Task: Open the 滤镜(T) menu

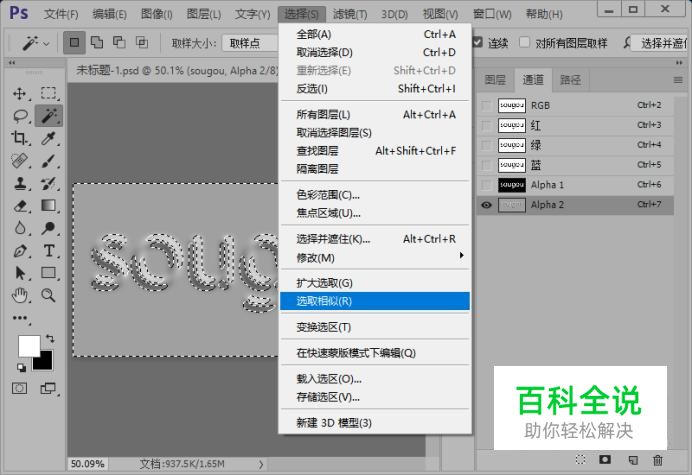Action: (350, 15)
